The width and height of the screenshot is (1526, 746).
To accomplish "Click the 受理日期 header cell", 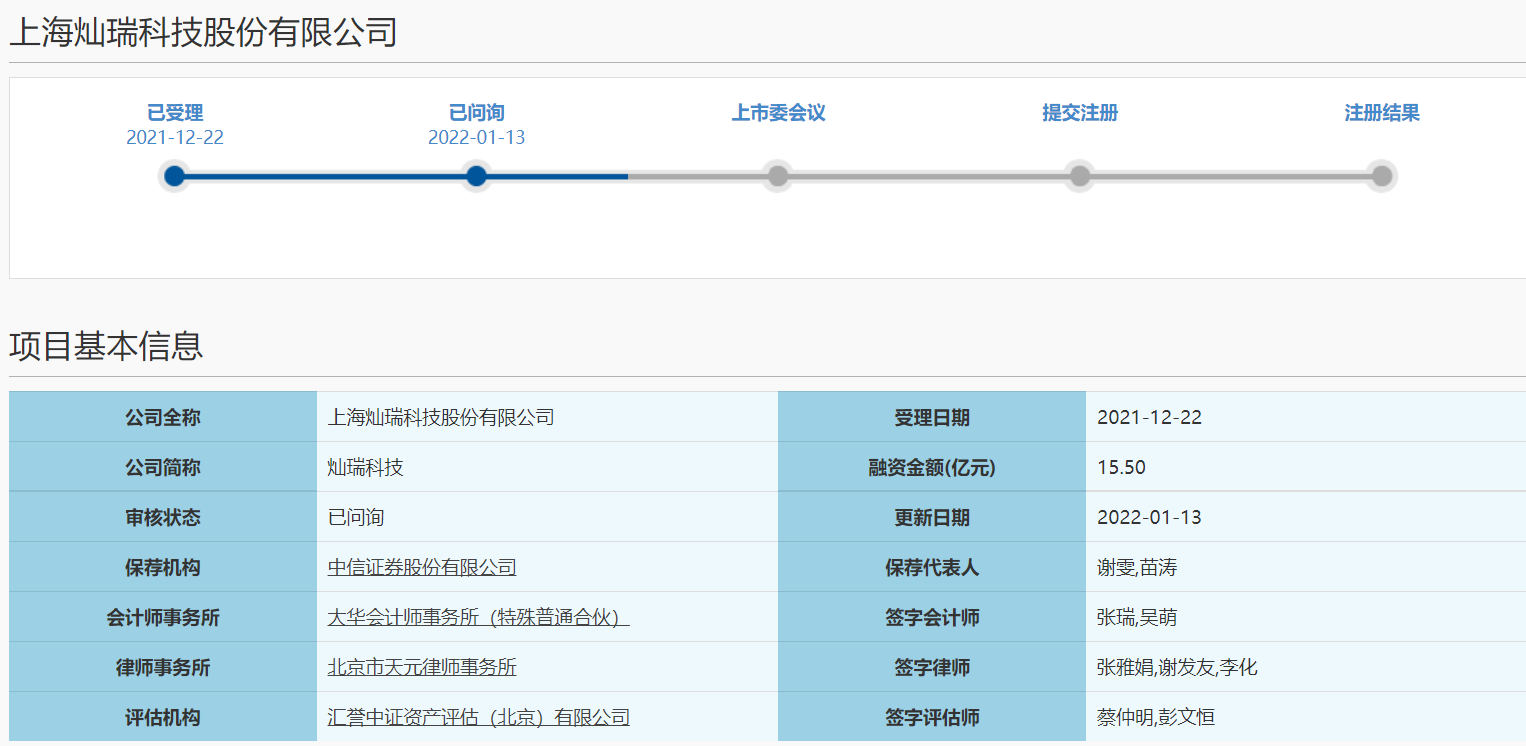I will coord(932,417).
